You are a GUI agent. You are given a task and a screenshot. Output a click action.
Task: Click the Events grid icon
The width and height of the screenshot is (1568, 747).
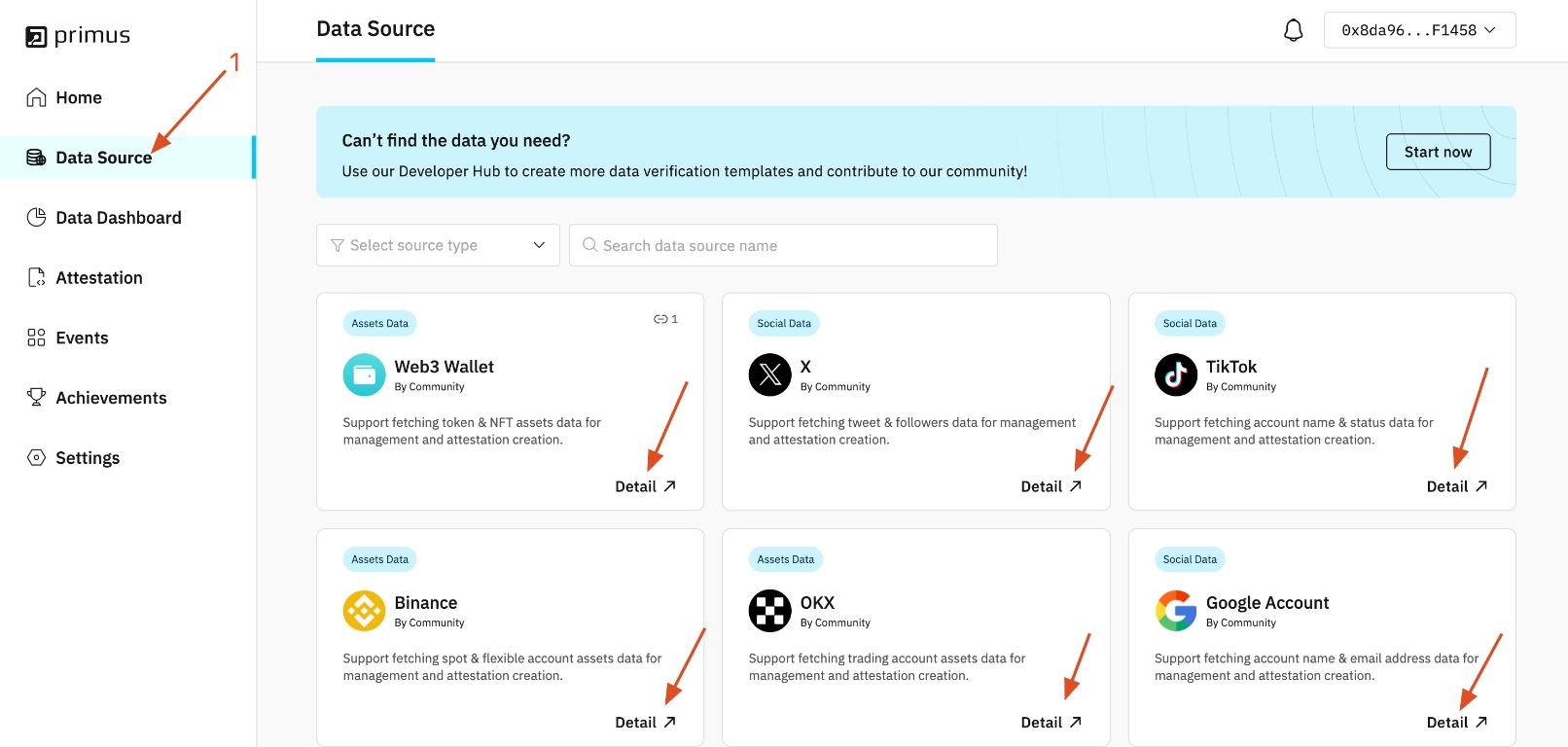(x=36, y=338)
